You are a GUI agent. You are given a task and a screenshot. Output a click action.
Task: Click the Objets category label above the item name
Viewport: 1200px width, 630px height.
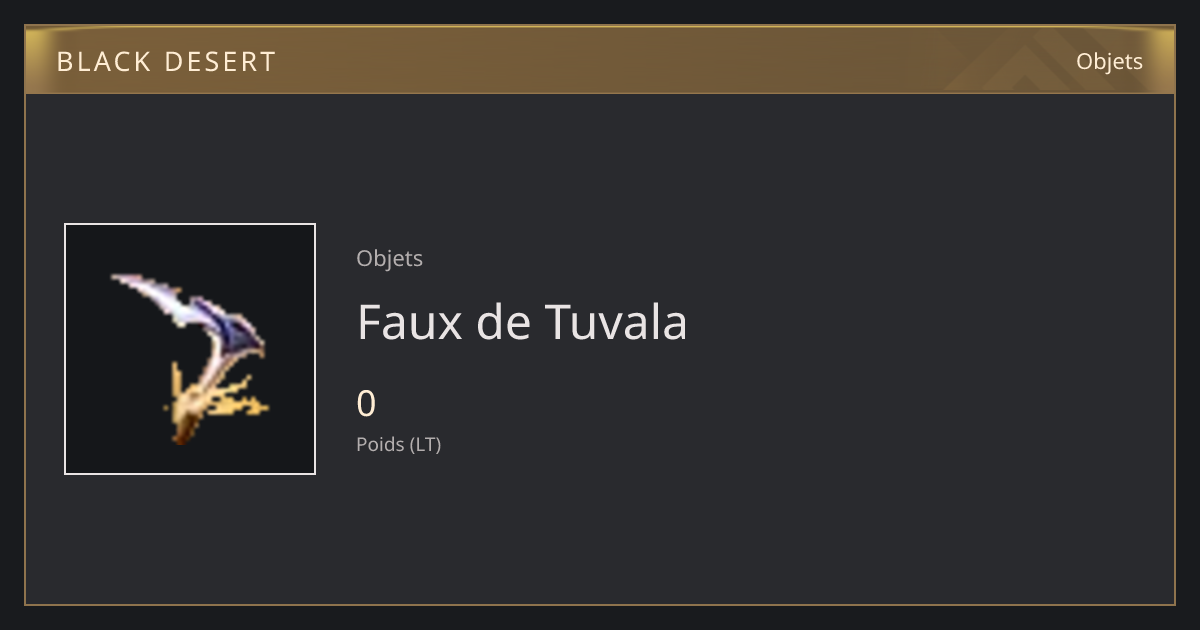389,258
